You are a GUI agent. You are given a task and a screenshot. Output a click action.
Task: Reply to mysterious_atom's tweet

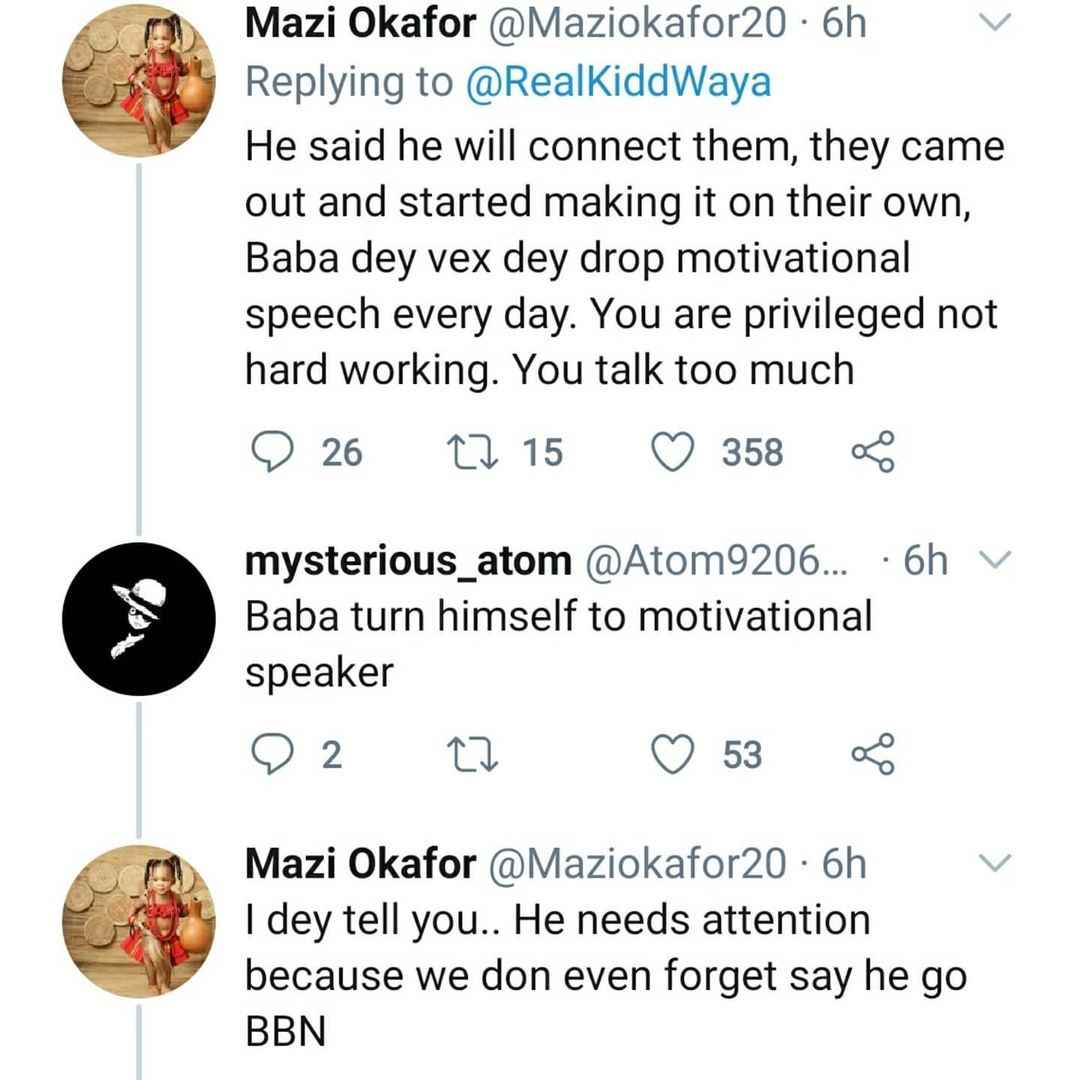[272, 754]
